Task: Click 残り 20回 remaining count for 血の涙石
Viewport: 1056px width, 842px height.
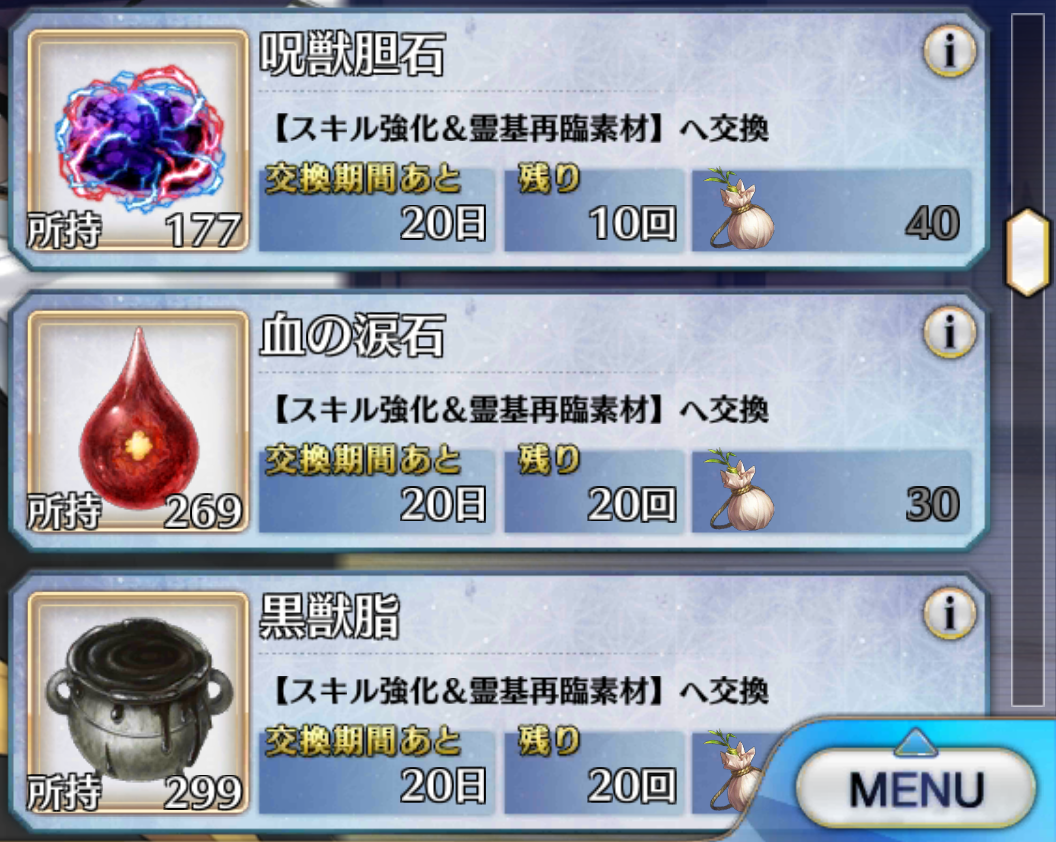Action: click(594, 490)
